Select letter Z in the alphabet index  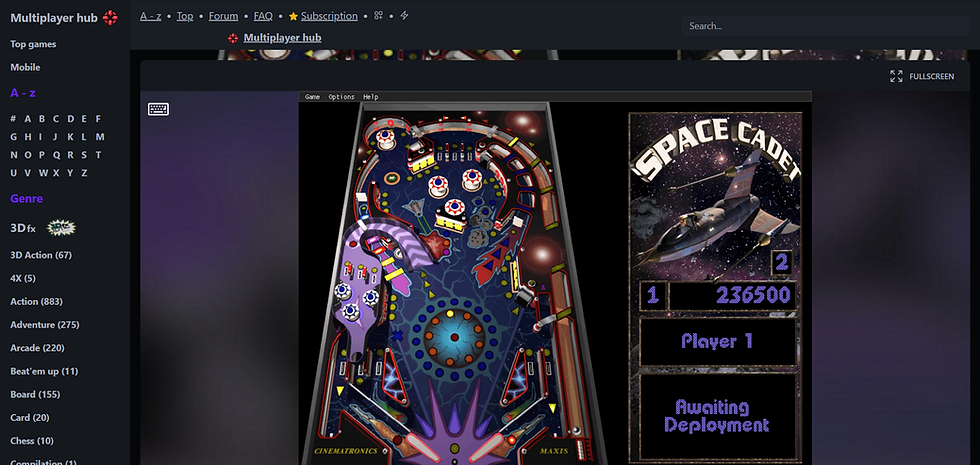tap(84, 173)
